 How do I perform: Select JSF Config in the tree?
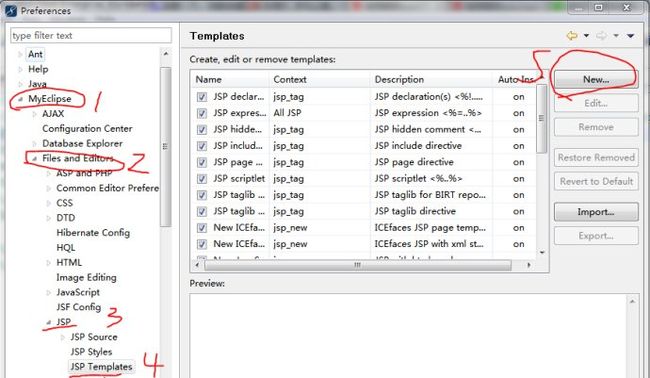[79, 307]
